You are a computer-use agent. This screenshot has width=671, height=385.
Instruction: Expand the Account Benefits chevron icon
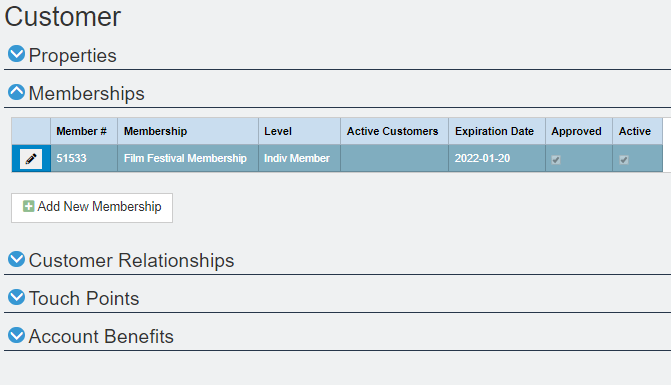click(16, 335)
